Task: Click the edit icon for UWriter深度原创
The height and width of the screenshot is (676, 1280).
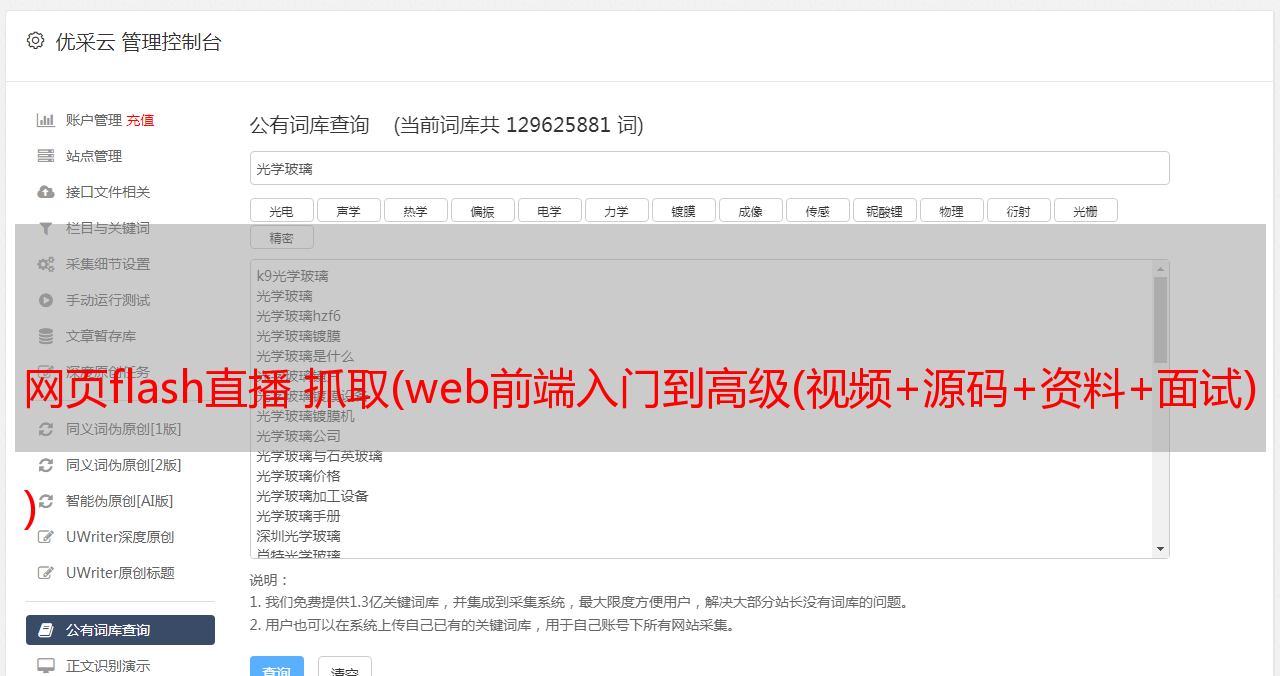Action: point(46,537)
